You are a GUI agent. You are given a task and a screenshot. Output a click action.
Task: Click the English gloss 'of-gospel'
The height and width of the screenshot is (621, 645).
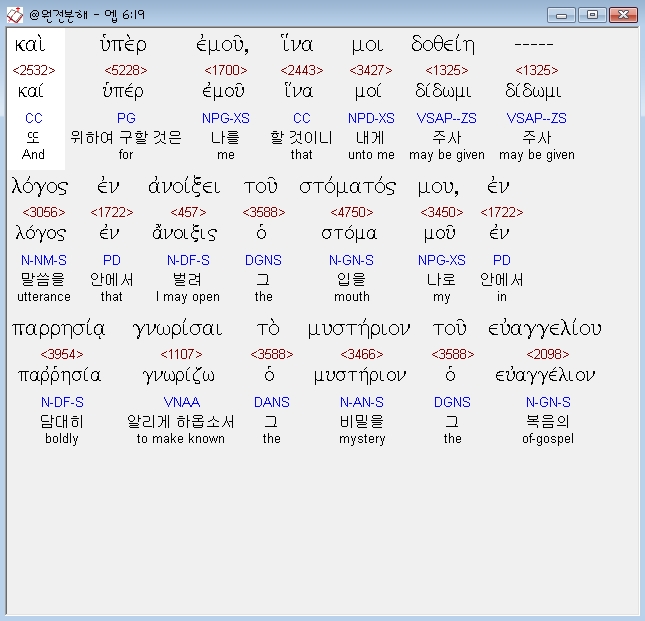(548, 438)
